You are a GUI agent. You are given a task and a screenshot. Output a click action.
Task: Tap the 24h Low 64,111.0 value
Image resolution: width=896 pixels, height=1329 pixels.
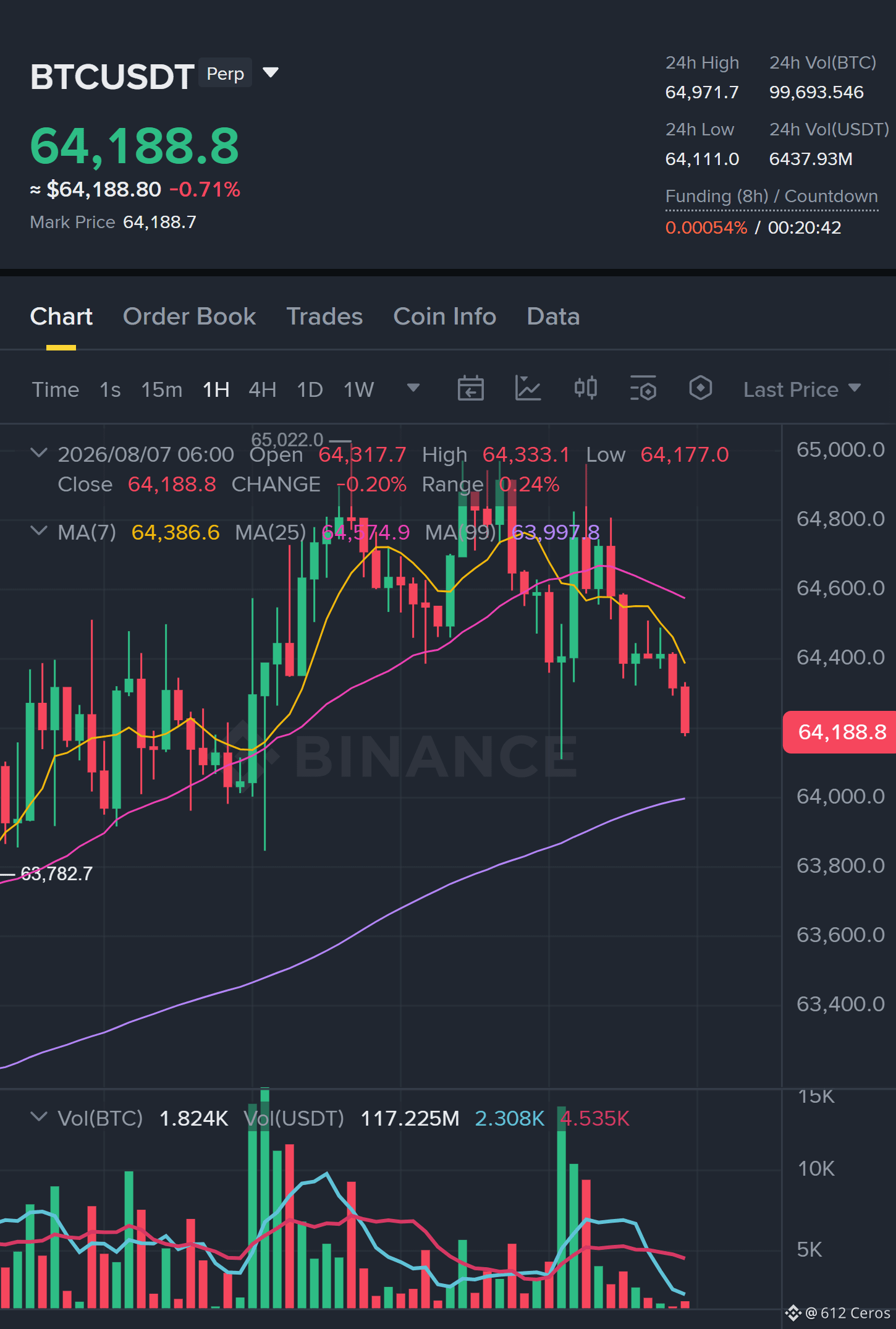click(702, 159)
